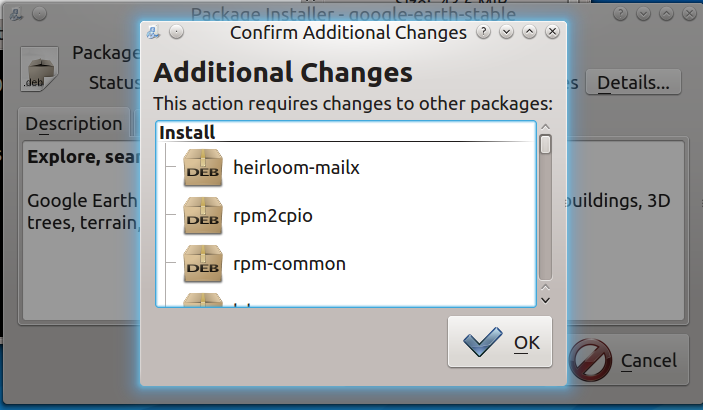Maximize the Confirm Additional Changes dialog

coord(528,32)
